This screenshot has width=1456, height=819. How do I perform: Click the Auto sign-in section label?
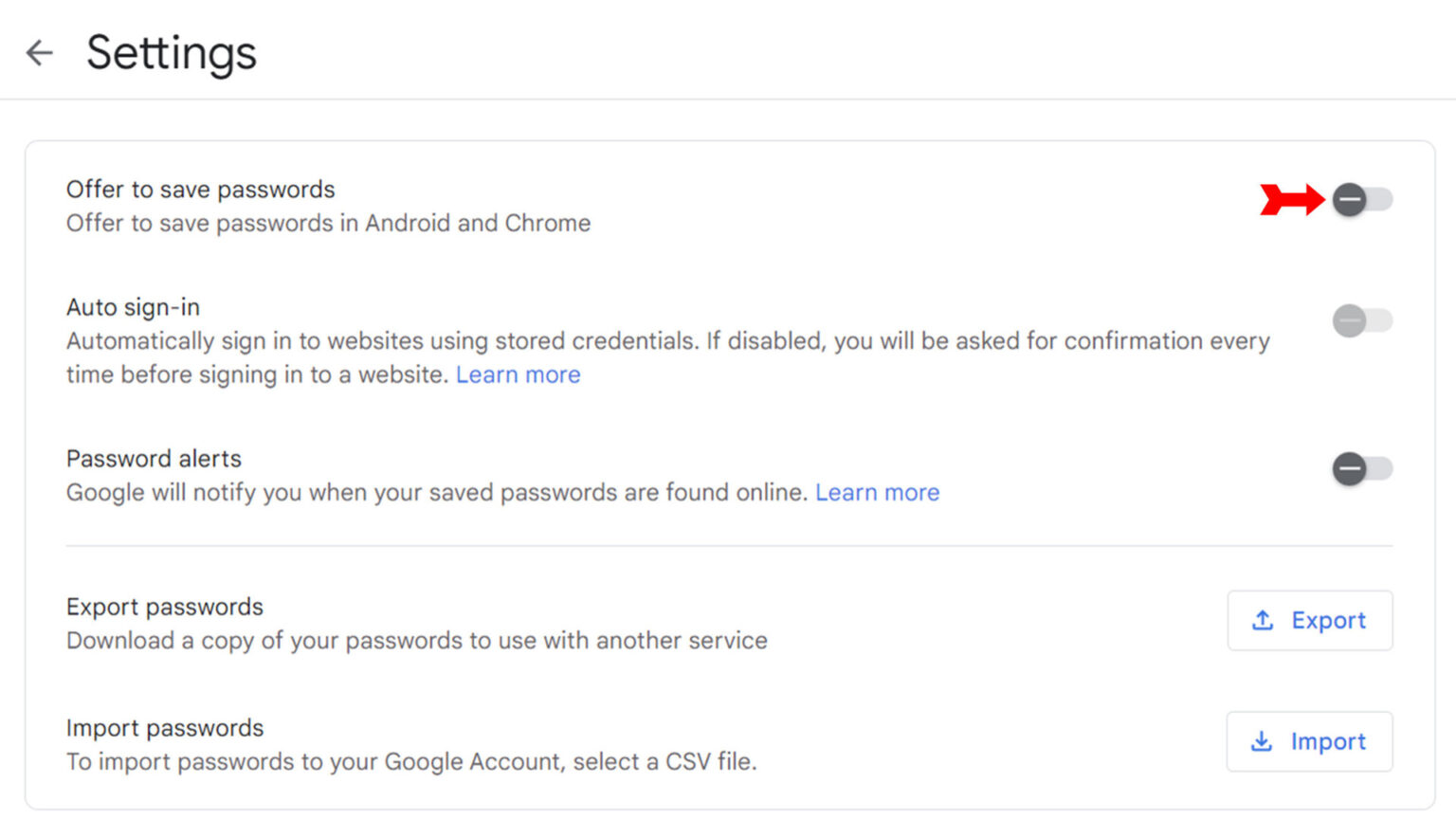click(133, 307)
